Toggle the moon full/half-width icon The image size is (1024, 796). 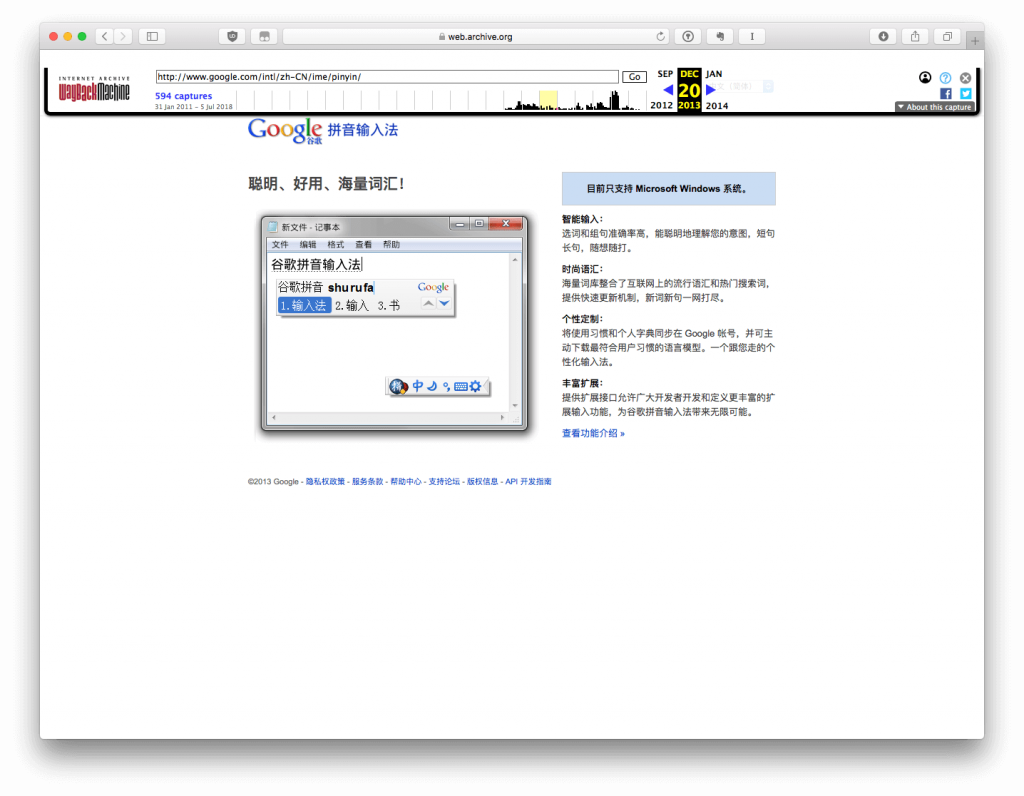[431, 387]
